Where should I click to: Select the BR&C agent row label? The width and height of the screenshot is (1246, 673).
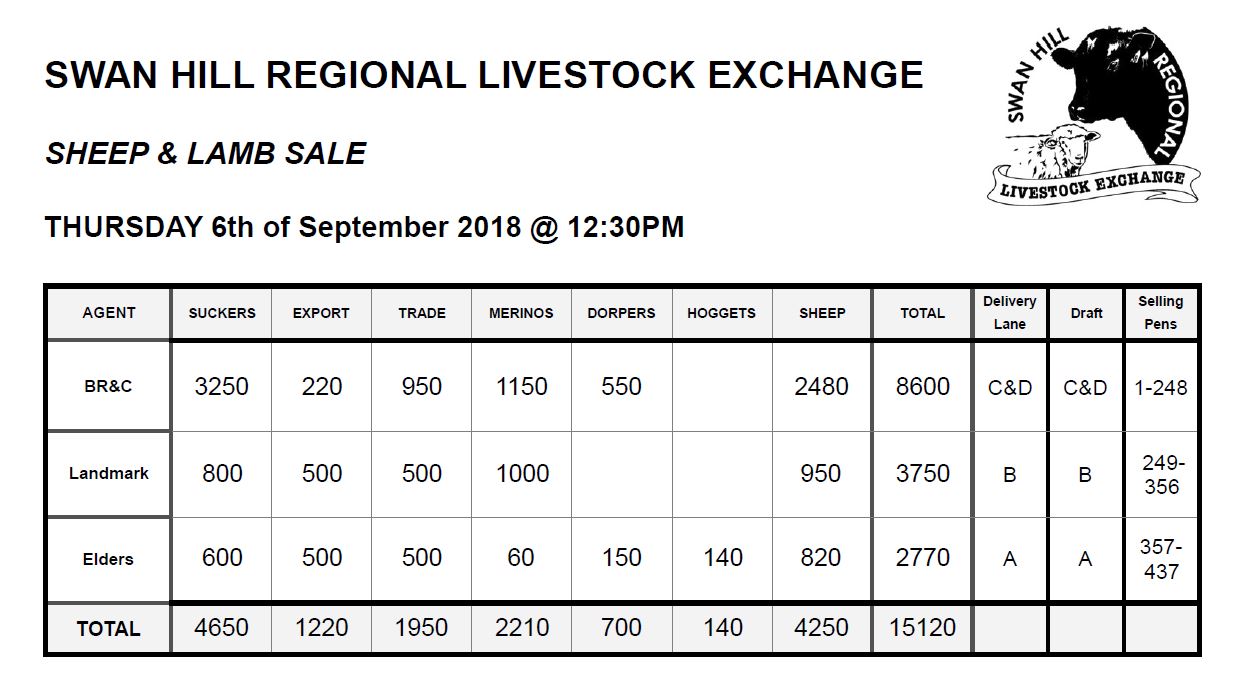pyautogui.click(x=108, y=386)
